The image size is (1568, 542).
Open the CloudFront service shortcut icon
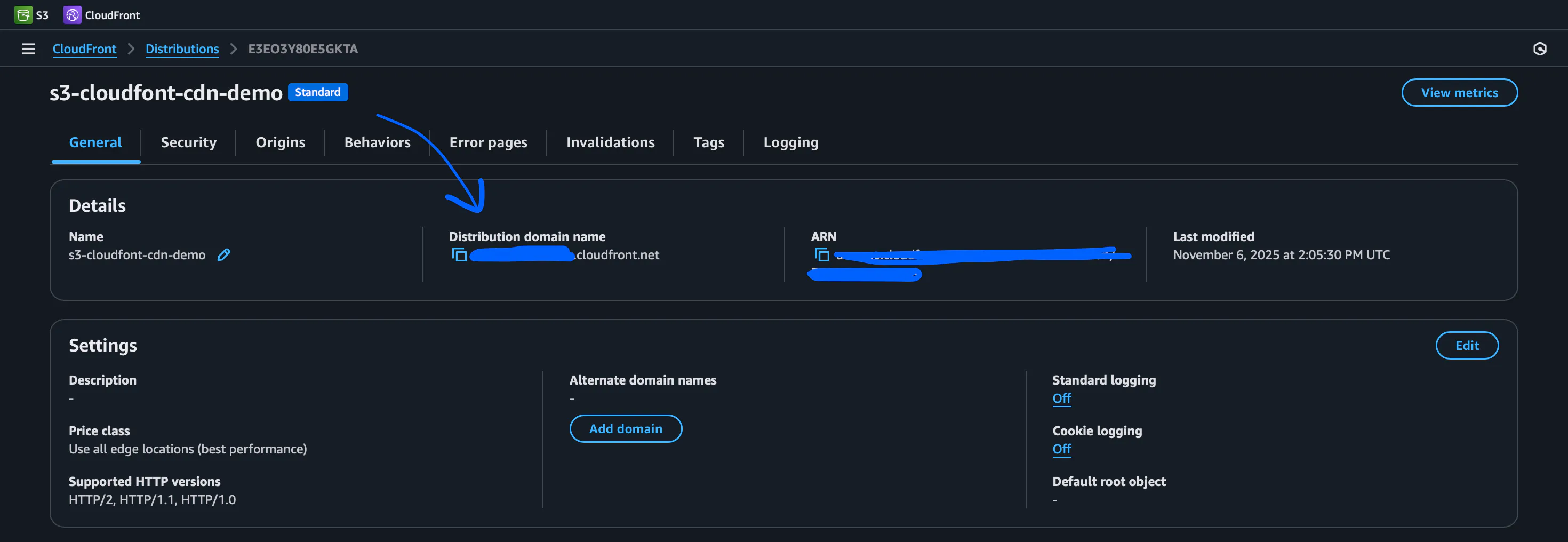point(73,14)
